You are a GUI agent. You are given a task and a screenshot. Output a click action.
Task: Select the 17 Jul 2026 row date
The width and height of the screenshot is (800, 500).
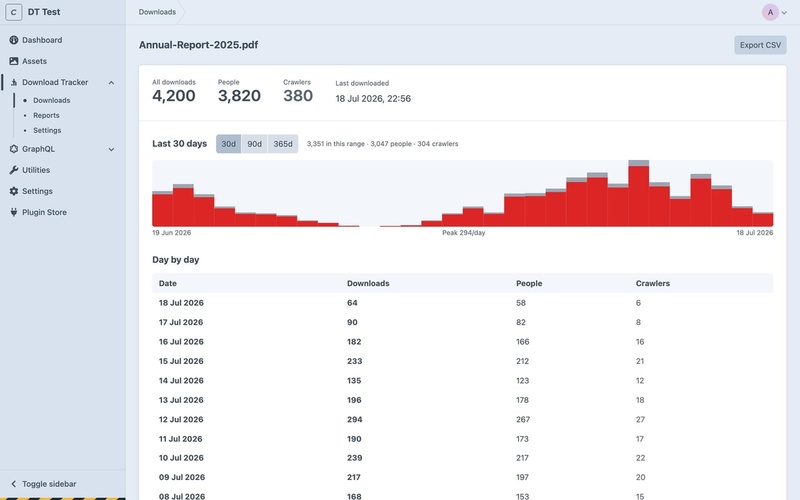coord(181,322)
